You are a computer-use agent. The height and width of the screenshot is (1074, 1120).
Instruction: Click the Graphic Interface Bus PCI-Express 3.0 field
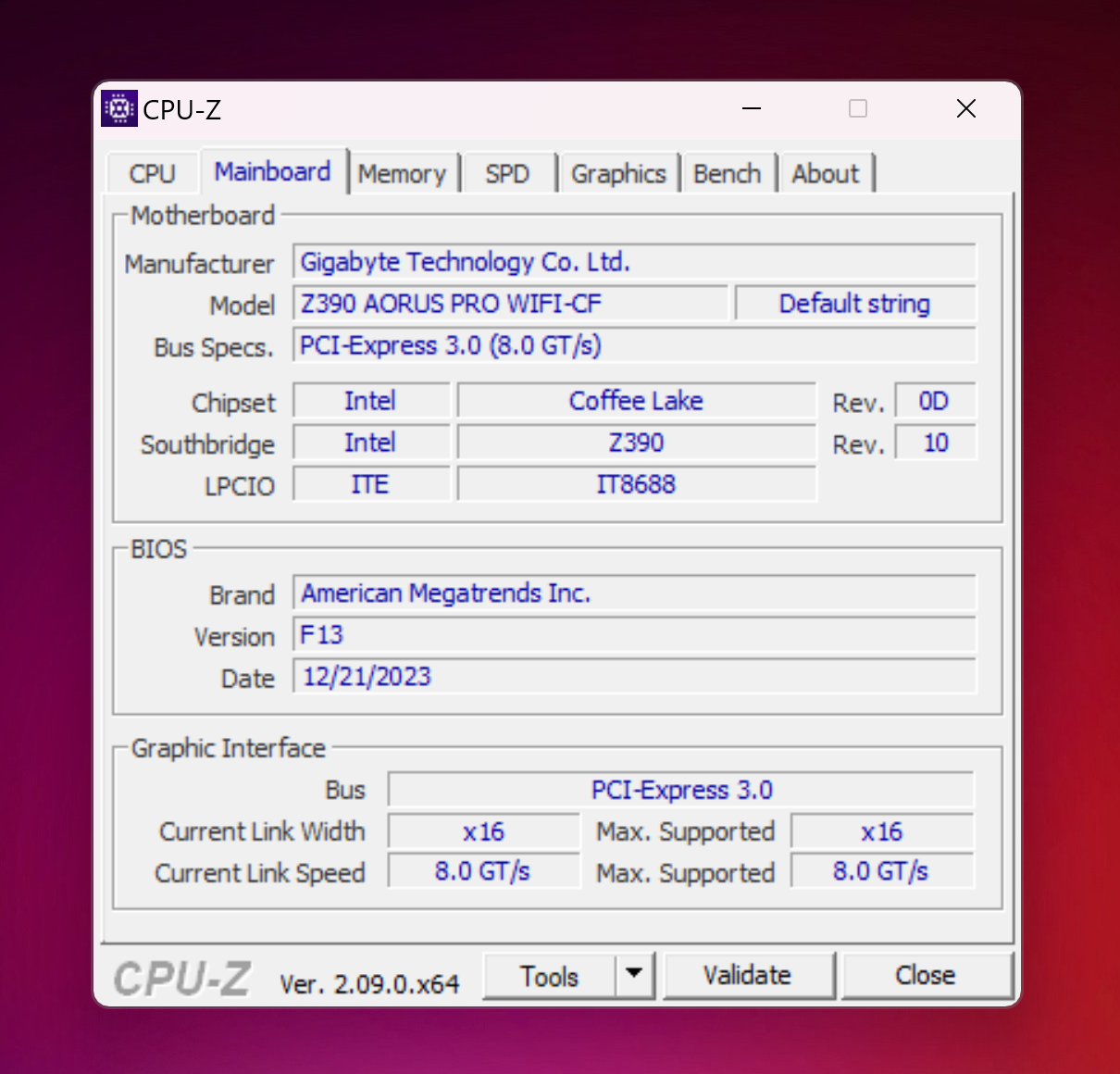pyautogui.click(x=681, y=790)
